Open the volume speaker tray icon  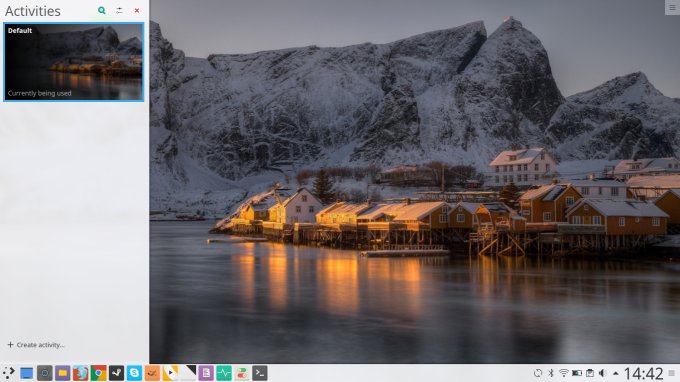(x=602, y=373)
